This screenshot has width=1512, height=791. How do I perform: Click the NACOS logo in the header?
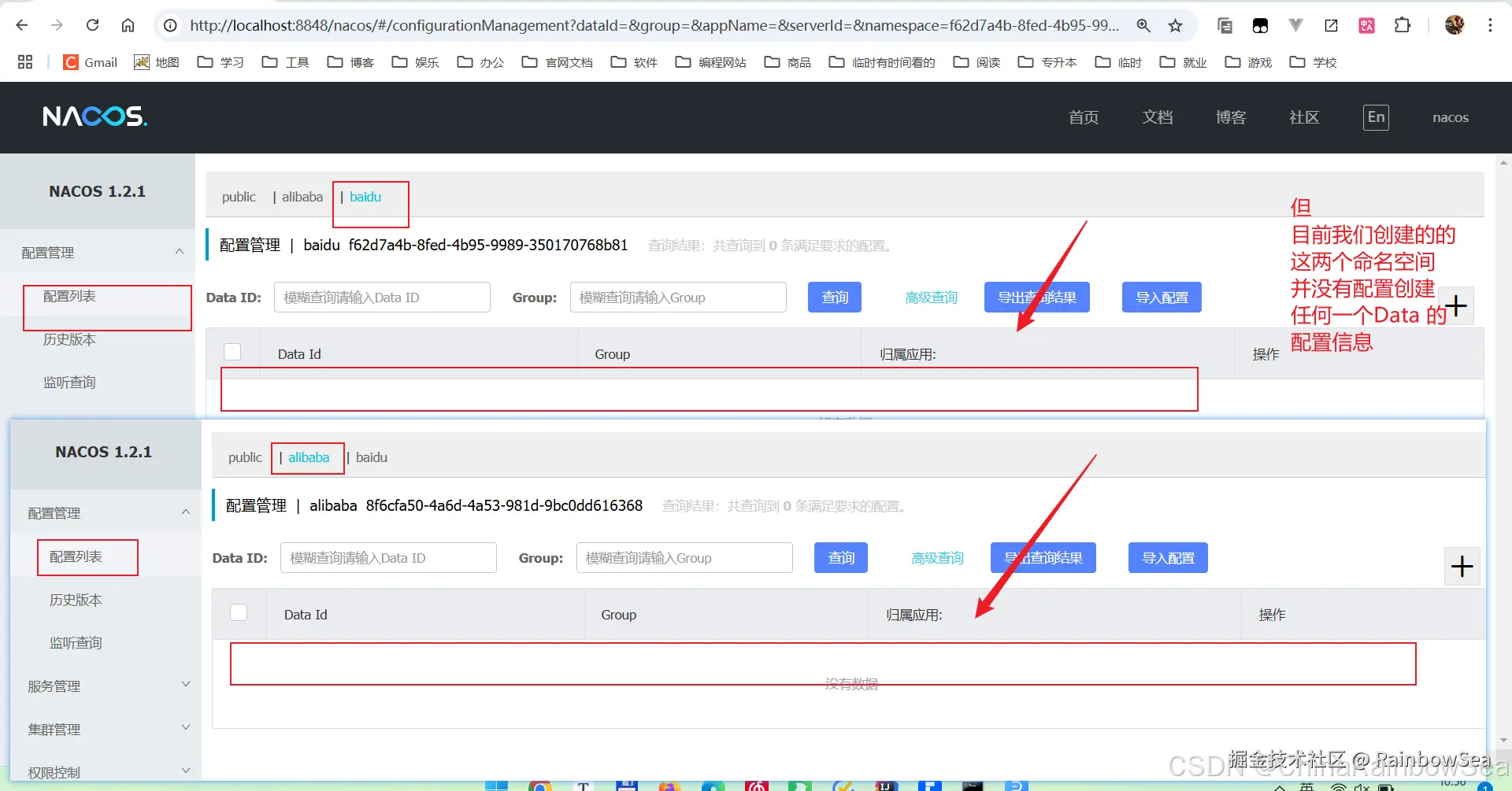click(x=94, y=116)
